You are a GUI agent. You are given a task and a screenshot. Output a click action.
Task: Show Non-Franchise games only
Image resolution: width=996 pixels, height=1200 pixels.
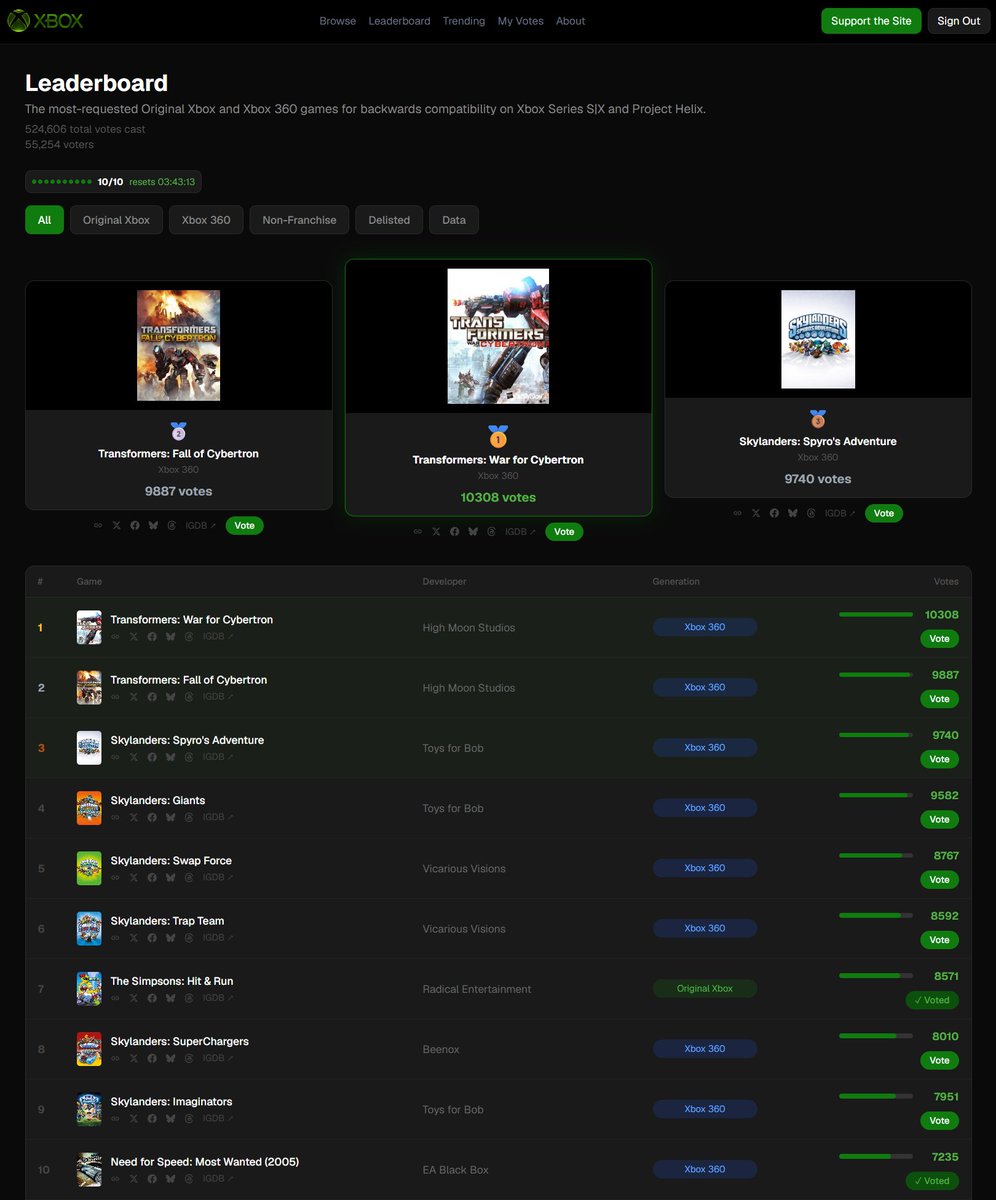pyautogui.click(x=300, y=220)
